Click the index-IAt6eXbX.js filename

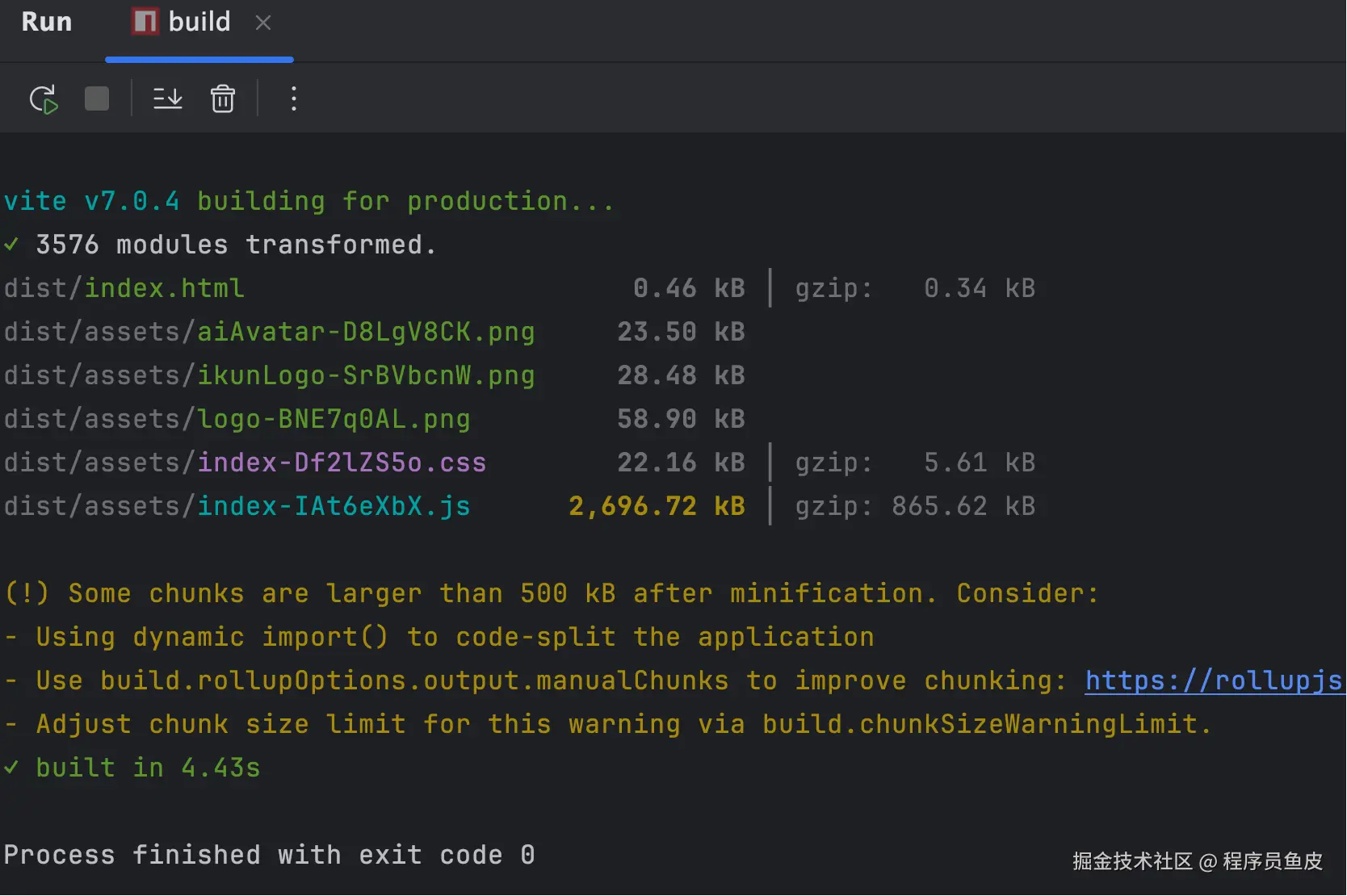tap(334, 506)
